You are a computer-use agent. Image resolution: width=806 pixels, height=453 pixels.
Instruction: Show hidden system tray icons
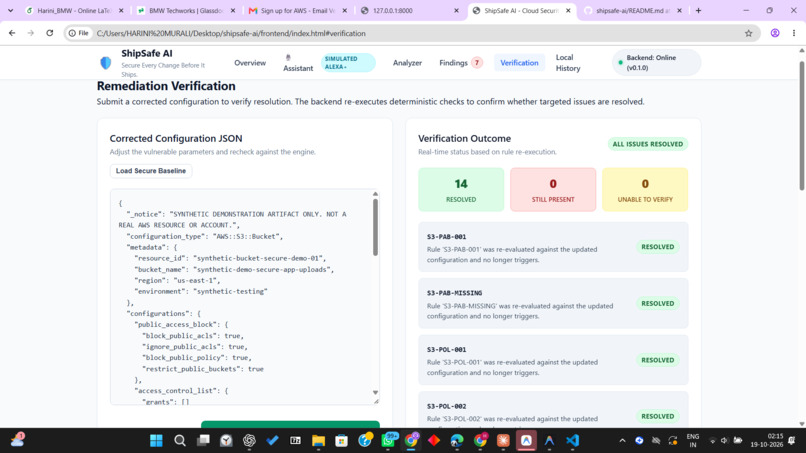[x=622, y=441]
